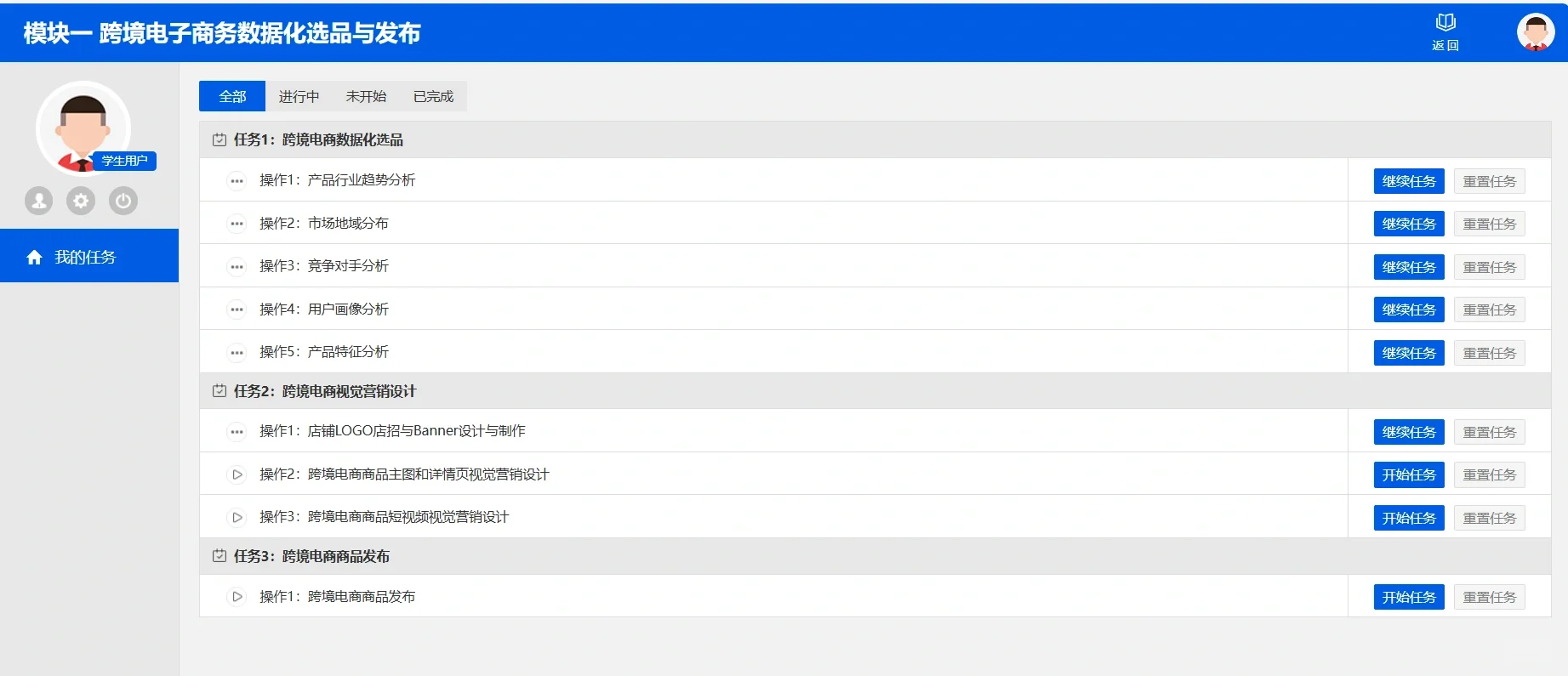Viewport: 1568px width, 676px height.
Task: Collapse the 任务2: 跨境电商视觉营销设计 section
Action: pos(875,391)
